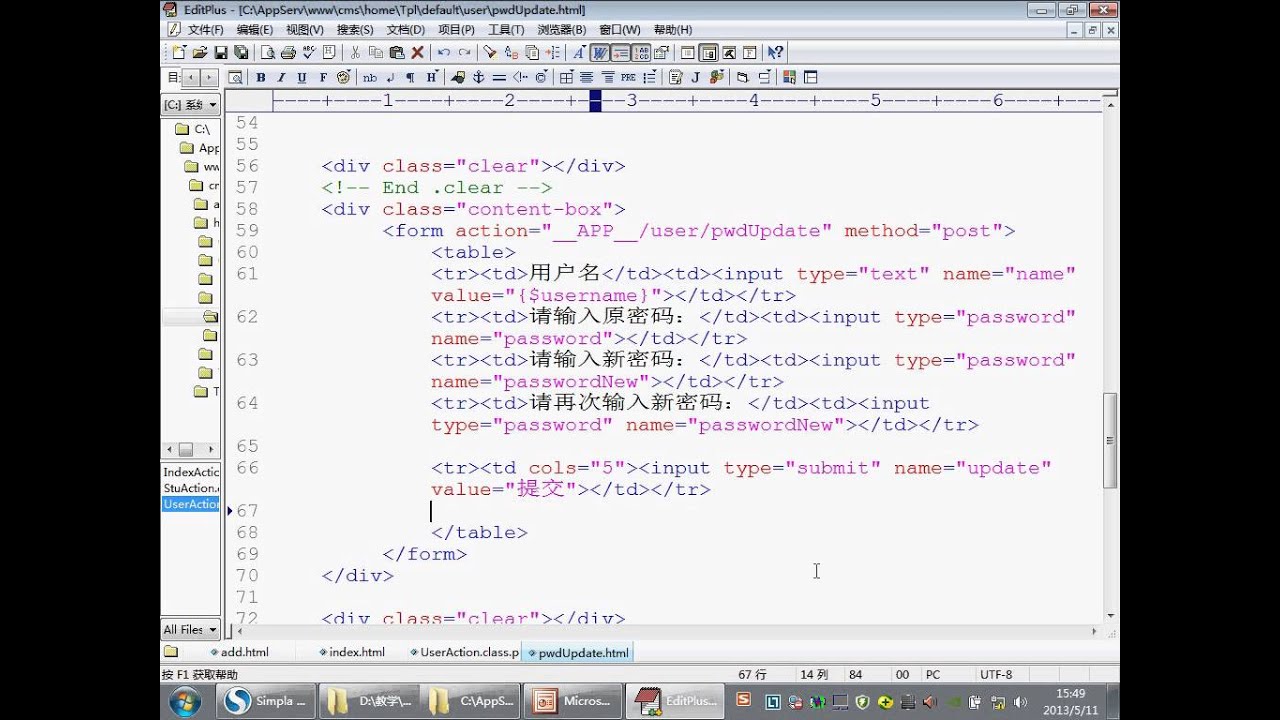Click the editor vertical scrollbar thumb
This screenshot has width=1280, height=720.
(1110, 440)
